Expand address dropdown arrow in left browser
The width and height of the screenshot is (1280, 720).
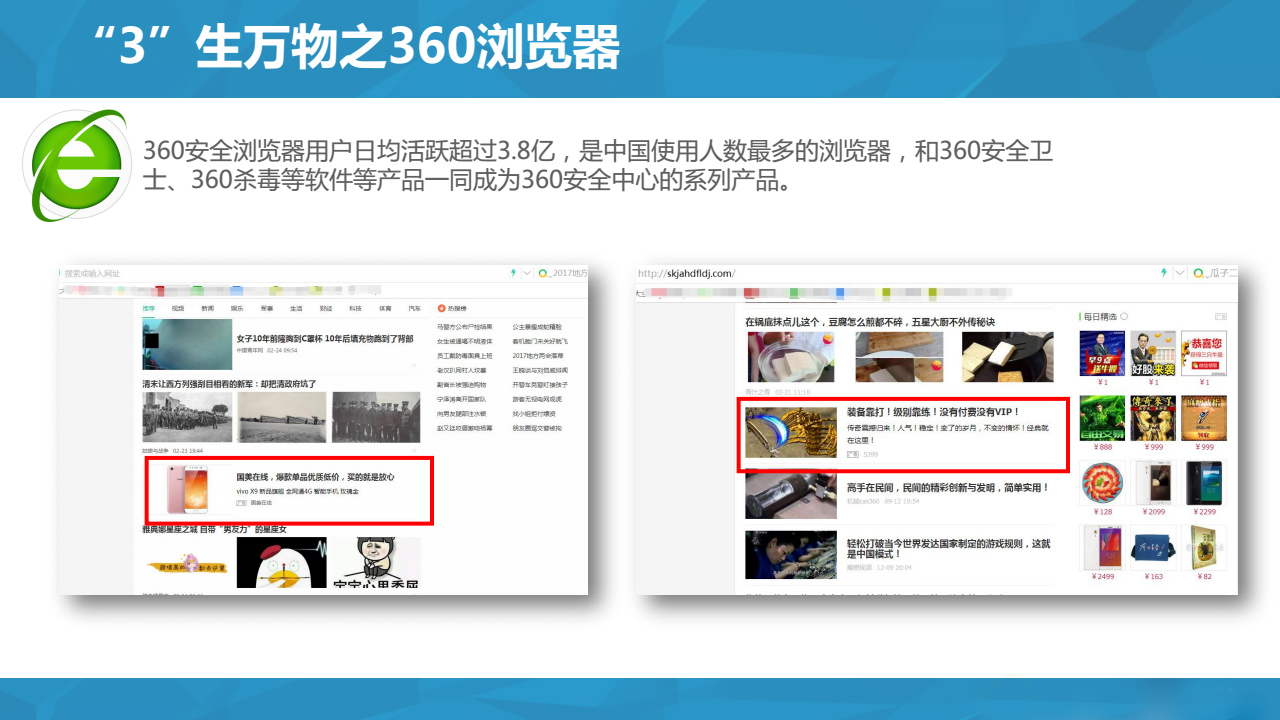pos(527,273)
